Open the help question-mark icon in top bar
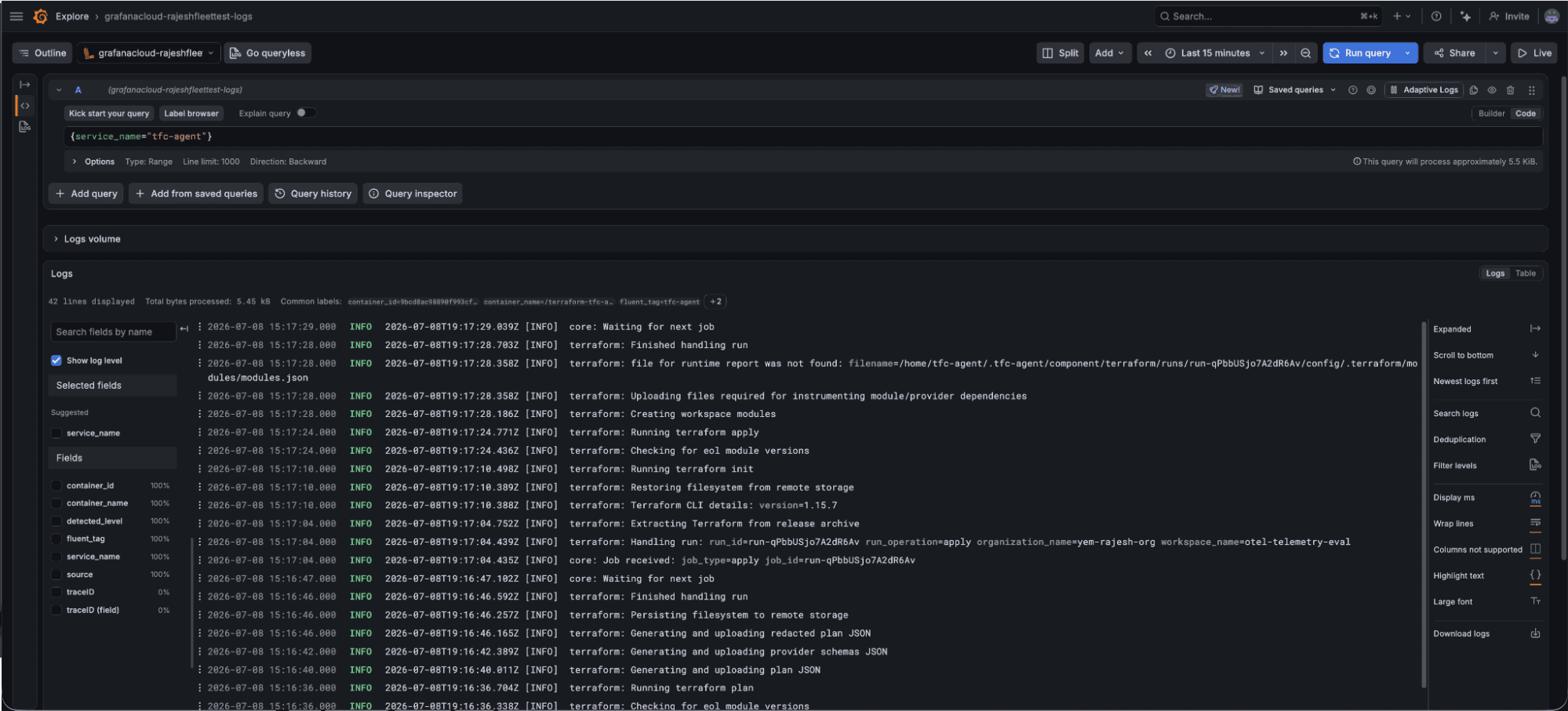The width and height of the screenshot is (1568, 711). pos(1436,16)
